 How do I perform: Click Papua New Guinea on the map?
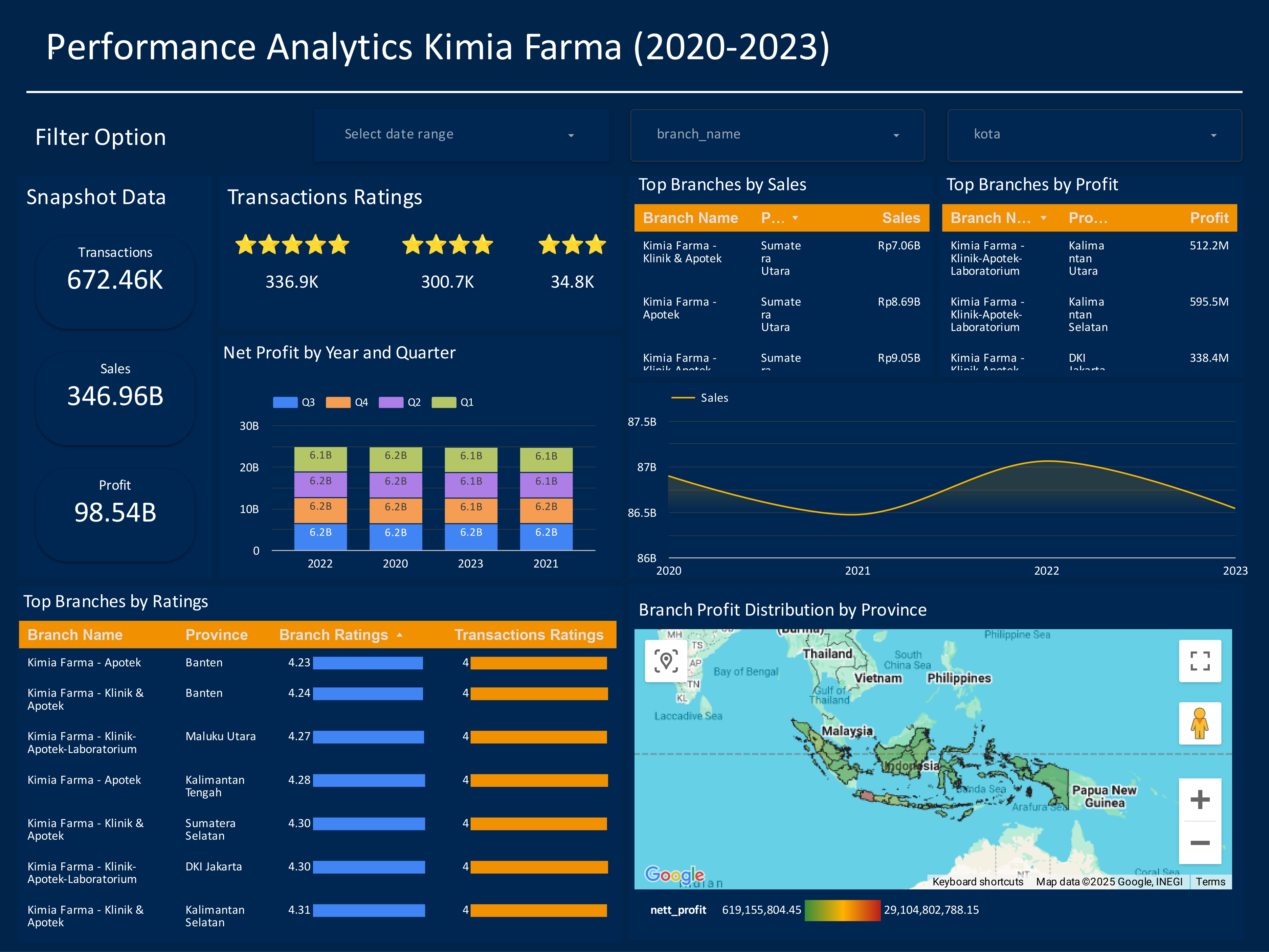[1104, 796]
